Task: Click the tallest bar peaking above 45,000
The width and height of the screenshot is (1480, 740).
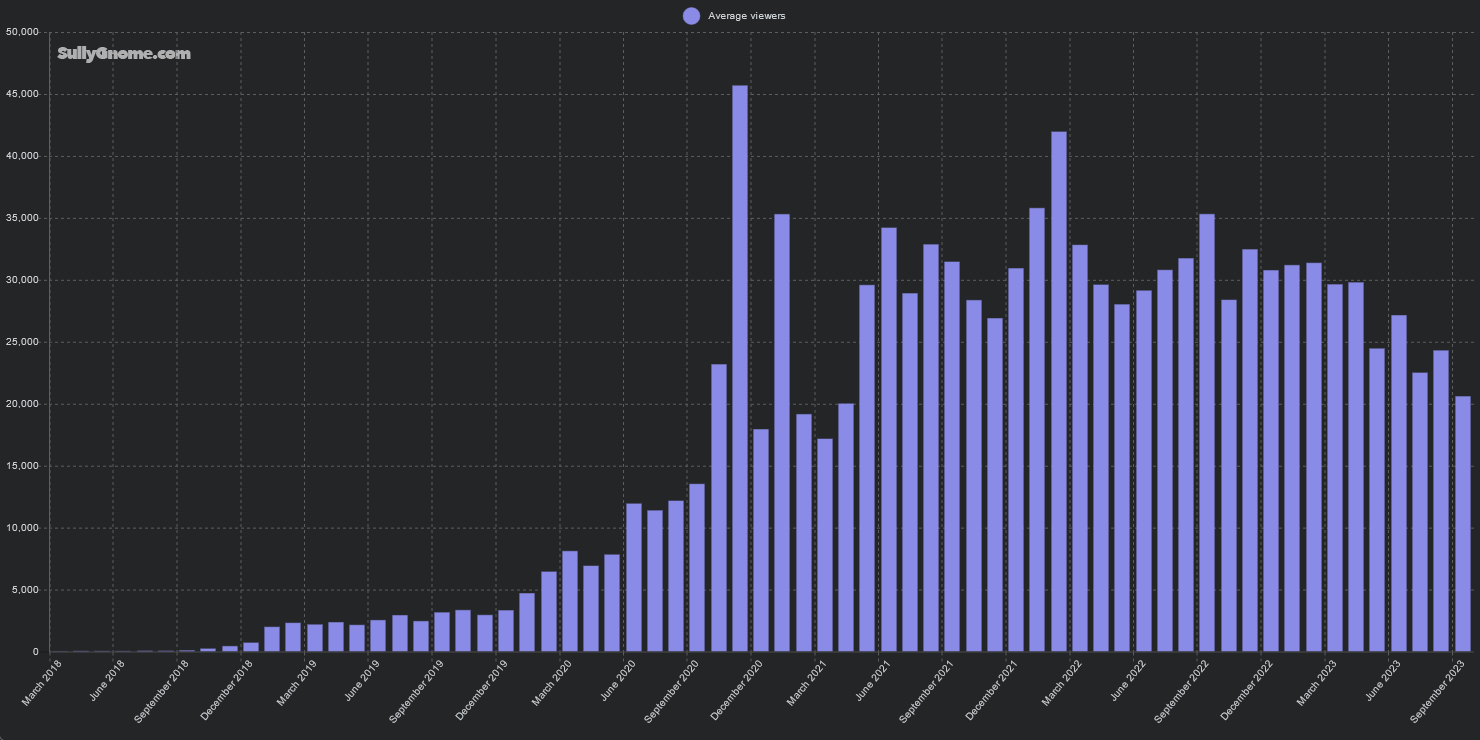Action: [x=740, y=368]
